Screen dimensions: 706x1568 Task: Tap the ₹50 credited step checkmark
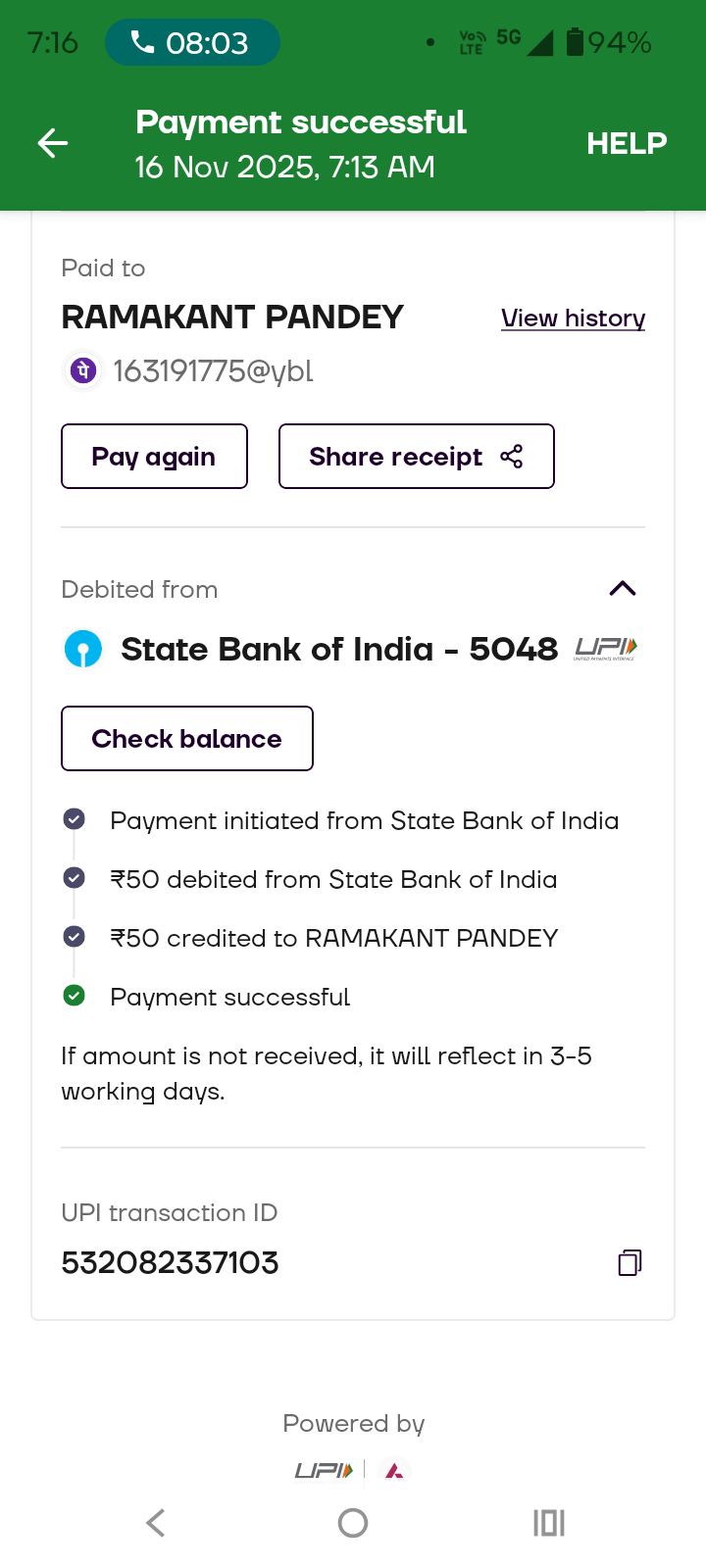coord(74,937)
